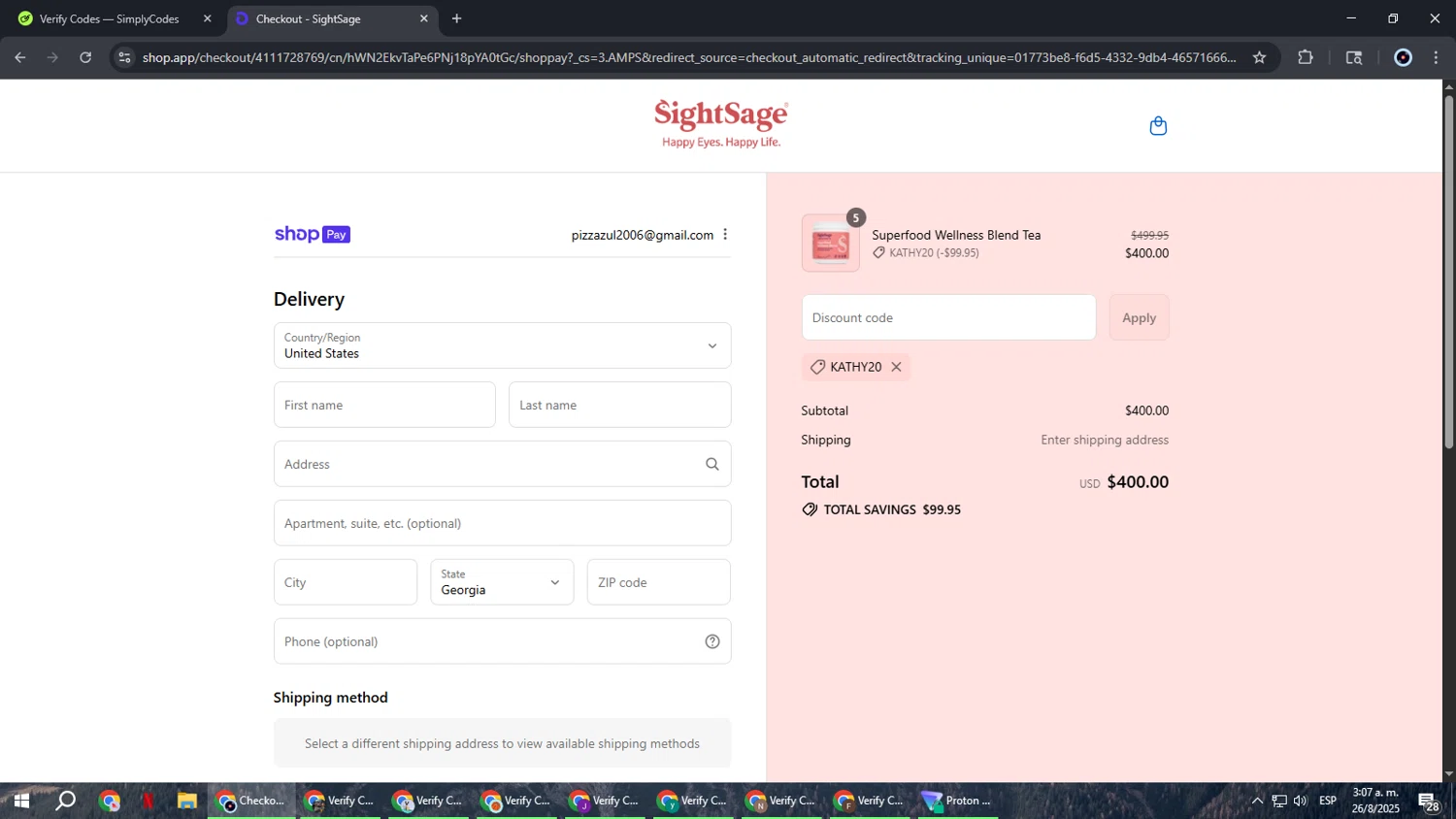The height and width of the screenshot is (819, 1456).
Task: Open the notification center icon
Action: pyautogui.click(x=1428, y=802)
